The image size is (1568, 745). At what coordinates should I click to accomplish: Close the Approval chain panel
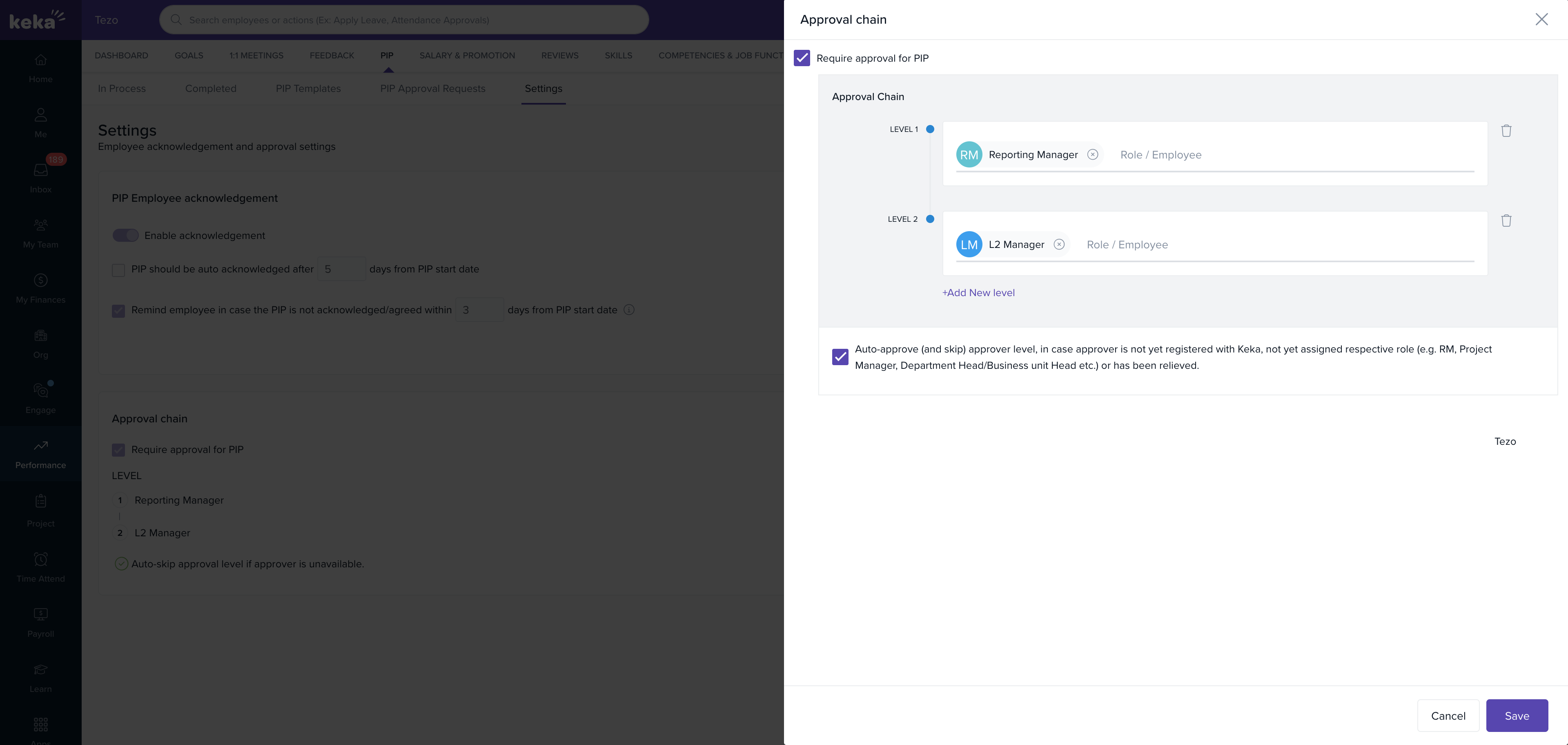pos(1541,20)
